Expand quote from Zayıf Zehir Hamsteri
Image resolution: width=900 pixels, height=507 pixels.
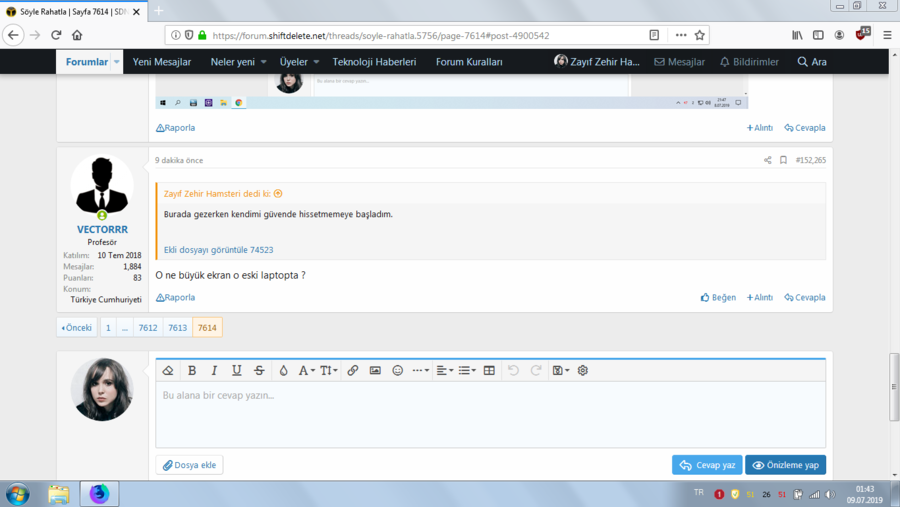278,193
